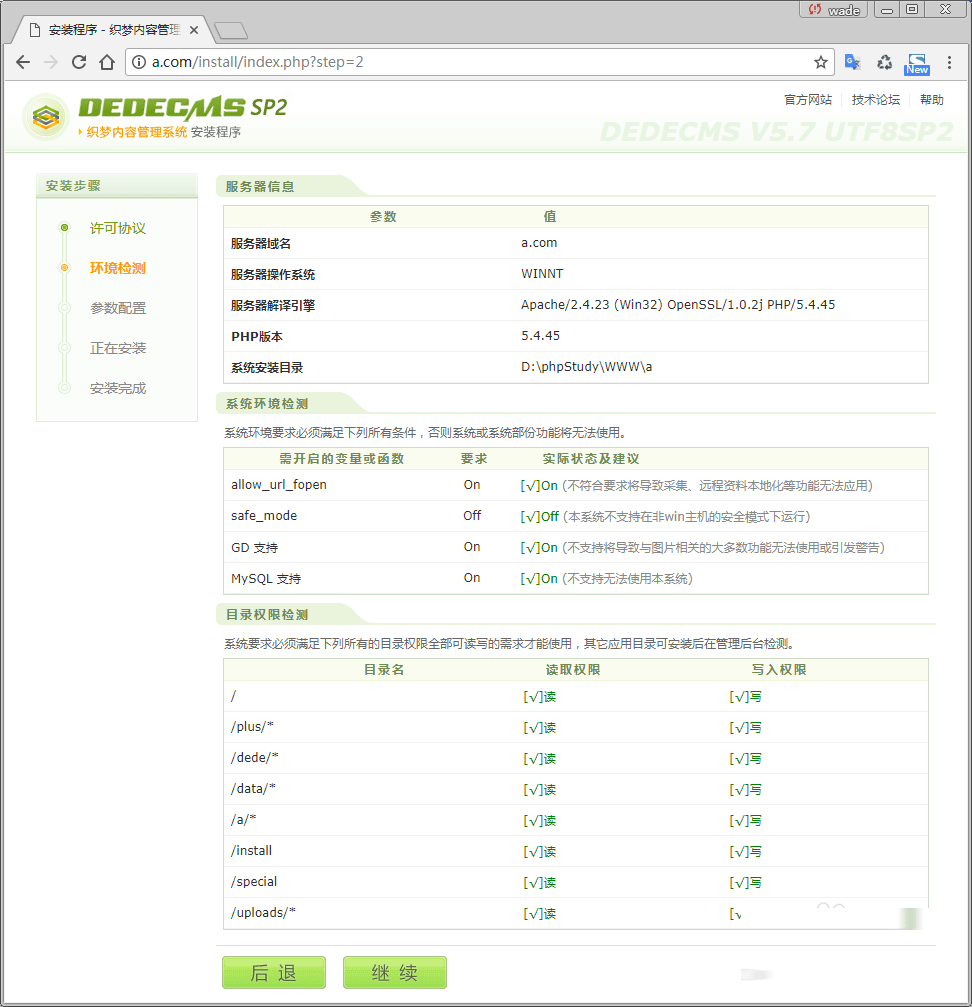Visit the 官方网站 link
This screenshot has height=1007, width=972.
point(807,99)
